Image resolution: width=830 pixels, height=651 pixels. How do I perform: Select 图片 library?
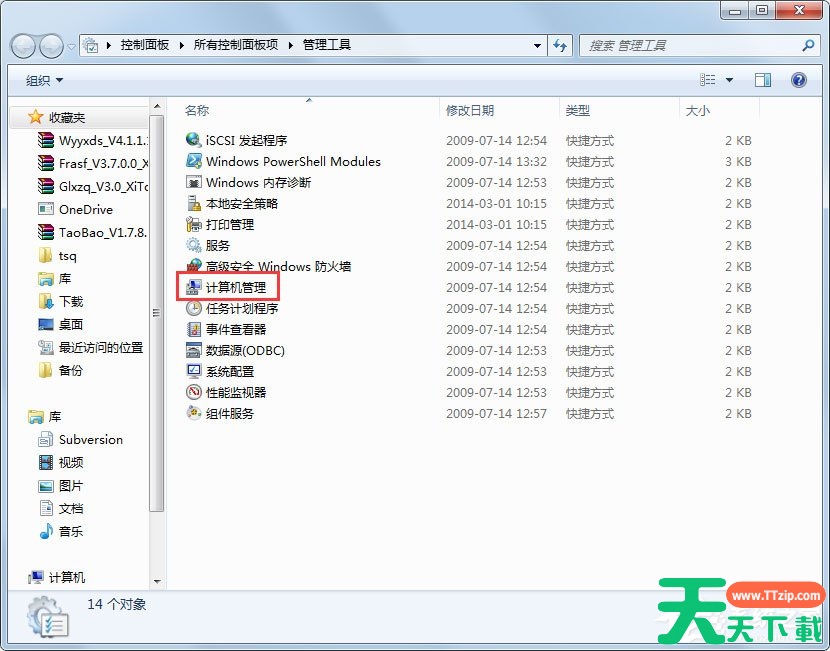click(60, 485)
